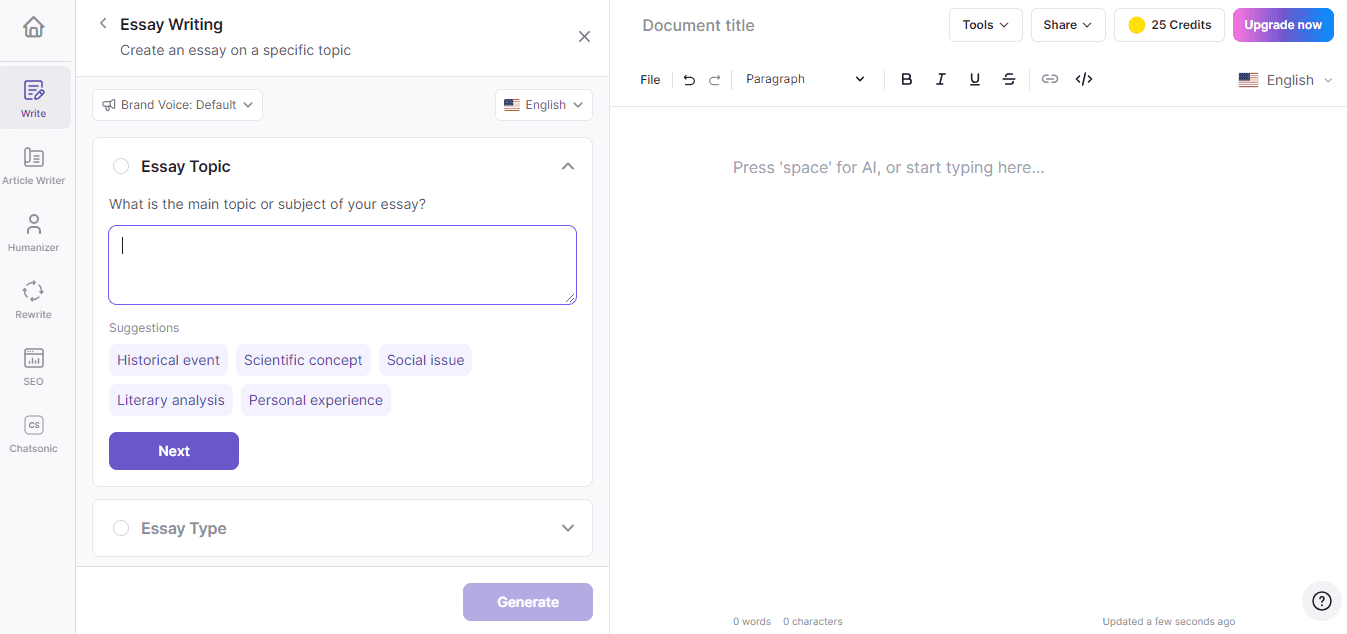Viewport: 1347px width, 634px height.
Task: Open the help question mark button
Action: tap(1321, 601)
